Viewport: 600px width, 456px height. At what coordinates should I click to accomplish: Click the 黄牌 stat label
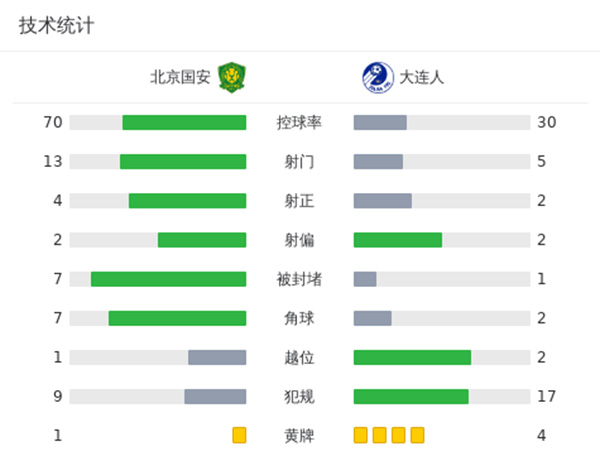tap(299, 435)
